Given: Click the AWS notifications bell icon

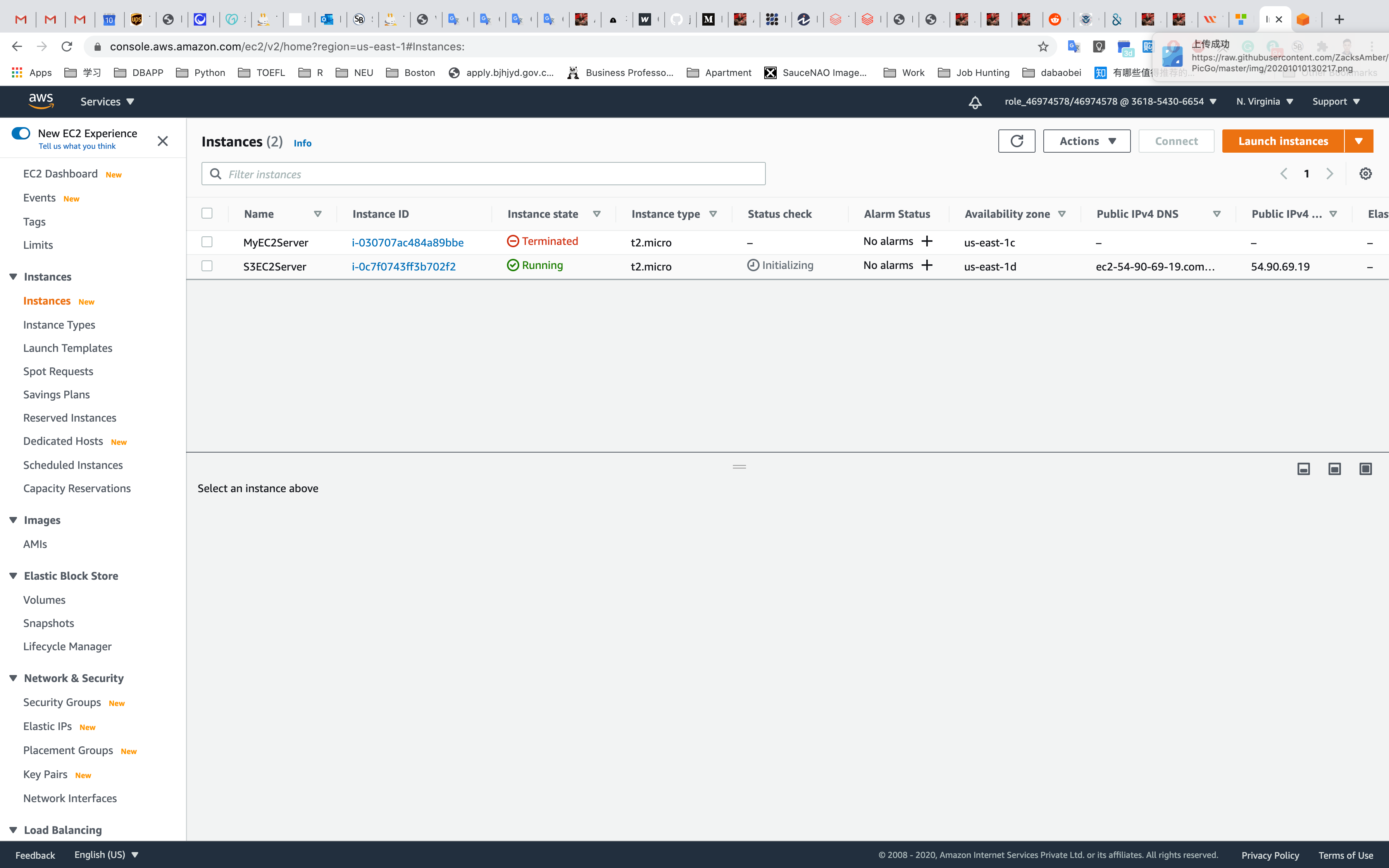Looking at the screenshot, I should [x=975, y=102].
